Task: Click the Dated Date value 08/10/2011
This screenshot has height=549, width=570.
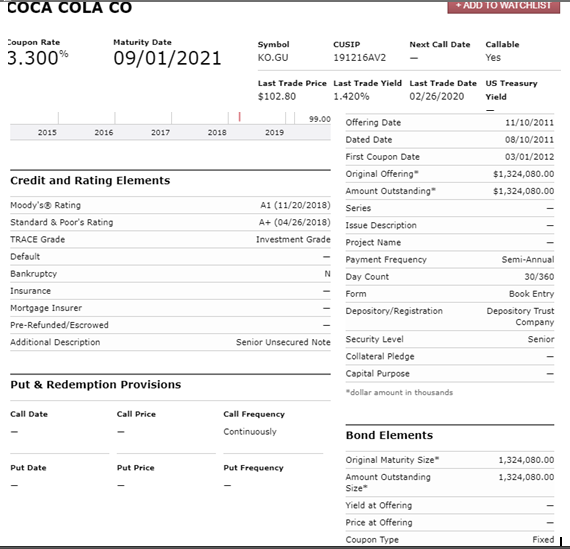Action: click(x=530, y=140)
